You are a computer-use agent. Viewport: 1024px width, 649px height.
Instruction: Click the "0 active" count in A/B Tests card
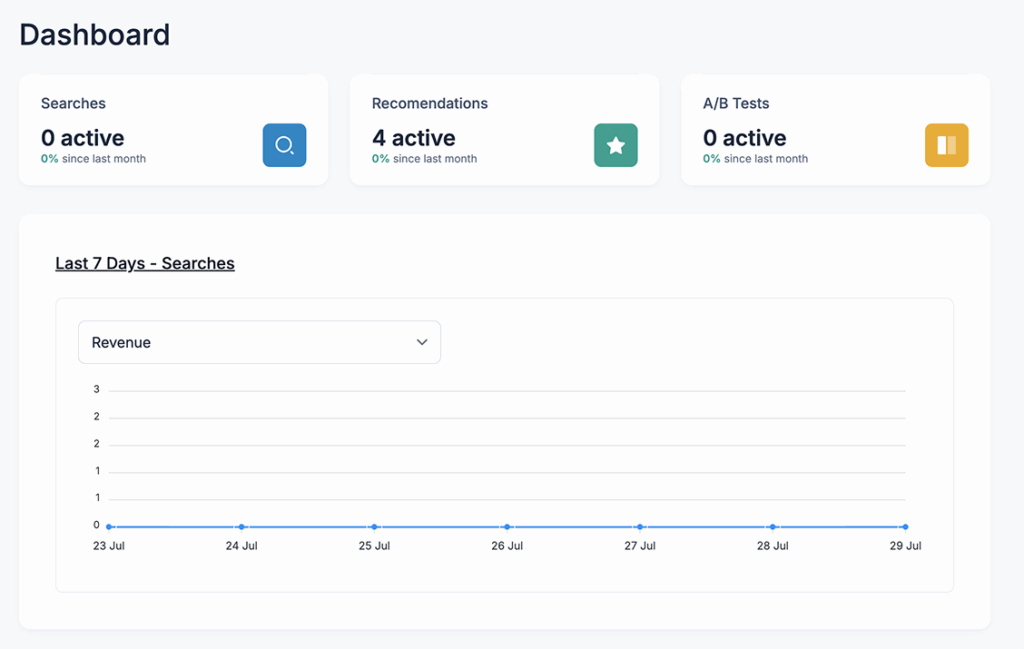pyautogui.click(x=744, y=138)
